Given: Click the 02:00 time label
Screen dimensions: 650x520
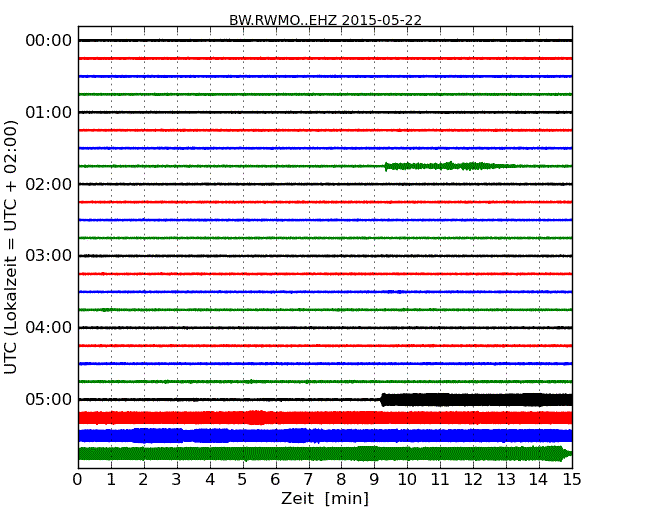Looking at the screenshot, I should pos(49,184).
